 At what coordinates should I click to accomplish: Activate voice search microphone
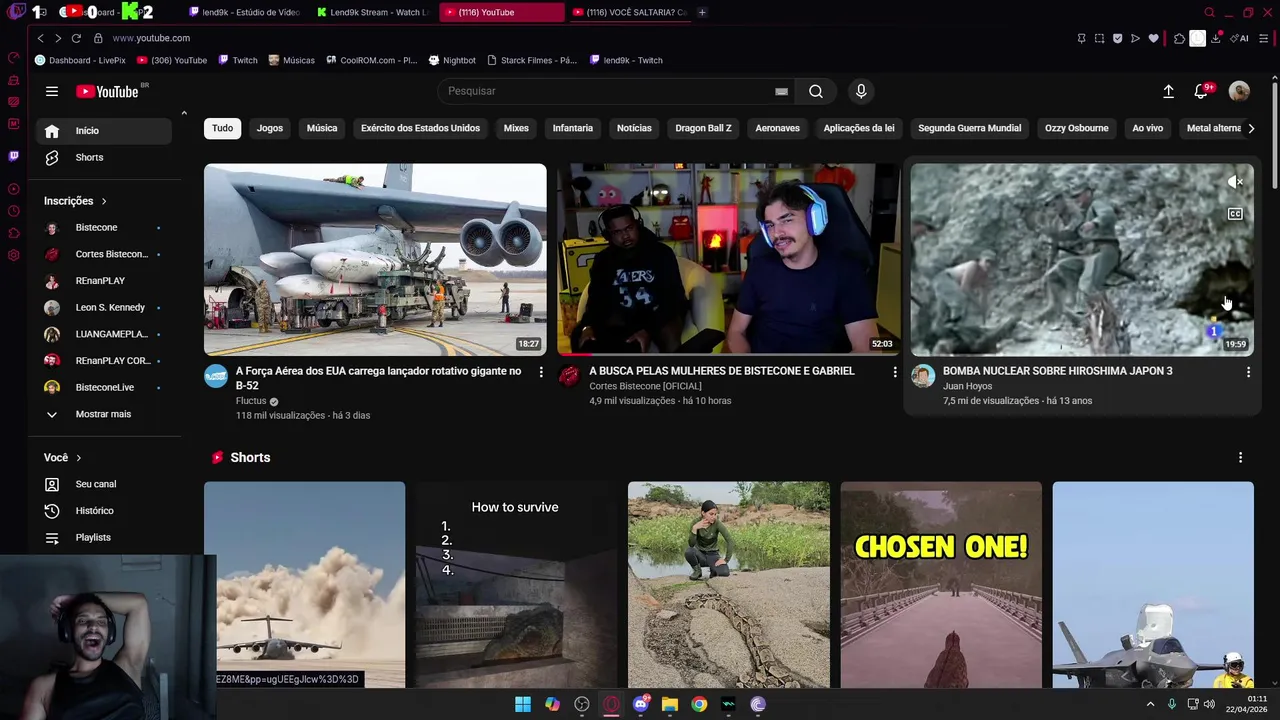861,91
